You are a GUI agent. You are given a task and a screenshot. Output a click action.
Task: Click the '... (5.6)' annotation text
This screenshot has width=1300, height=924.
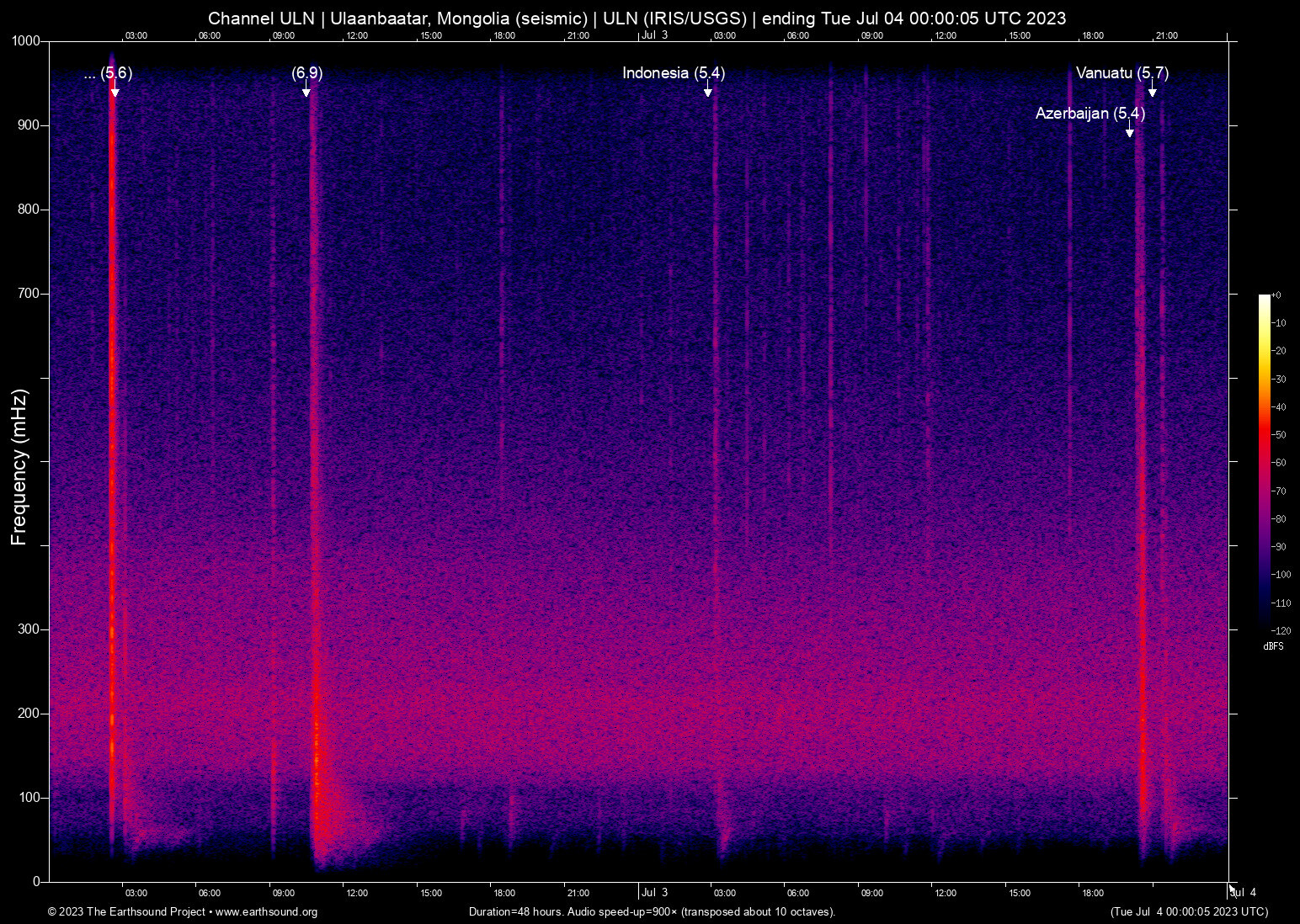click(109, 73)
